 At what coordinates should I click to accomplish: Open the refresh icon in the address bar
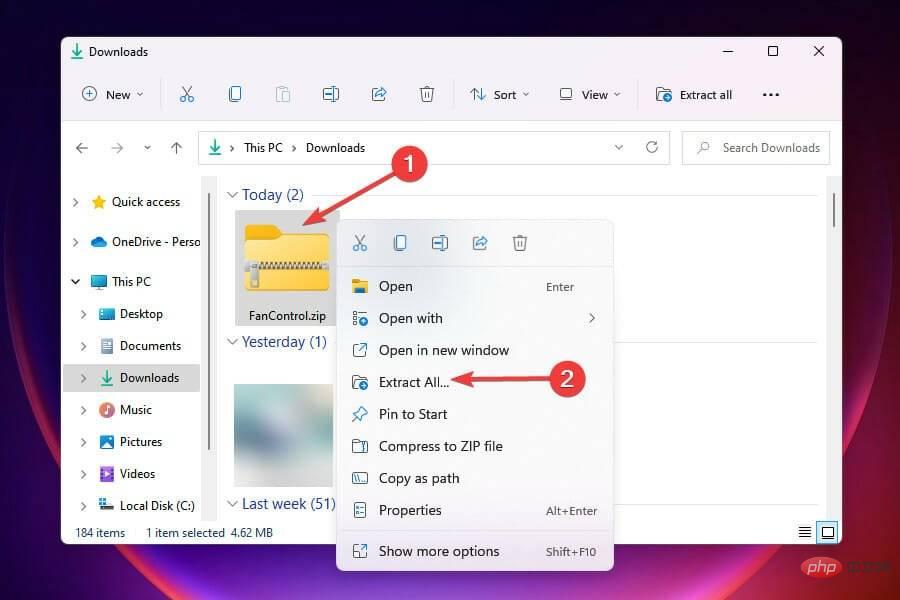(651, 147)
